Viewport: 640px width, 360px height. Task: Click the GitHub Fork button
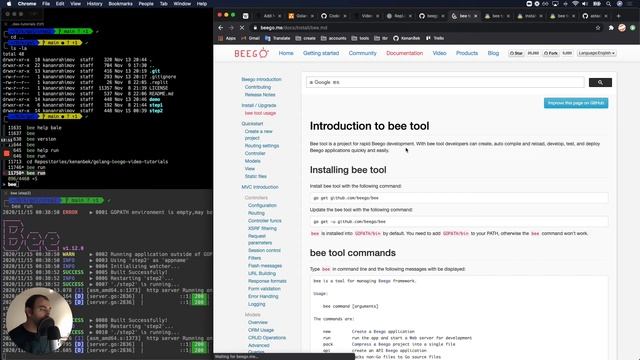coord(551,53)
